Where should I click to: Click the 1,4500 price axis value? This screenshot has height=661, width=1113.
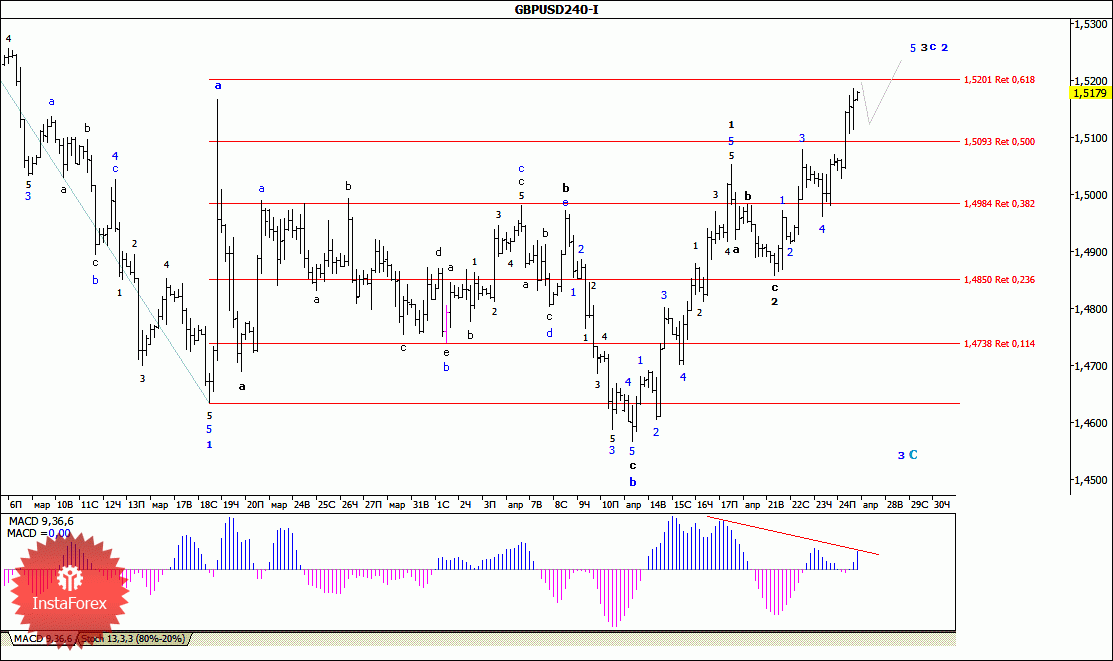1090,480
